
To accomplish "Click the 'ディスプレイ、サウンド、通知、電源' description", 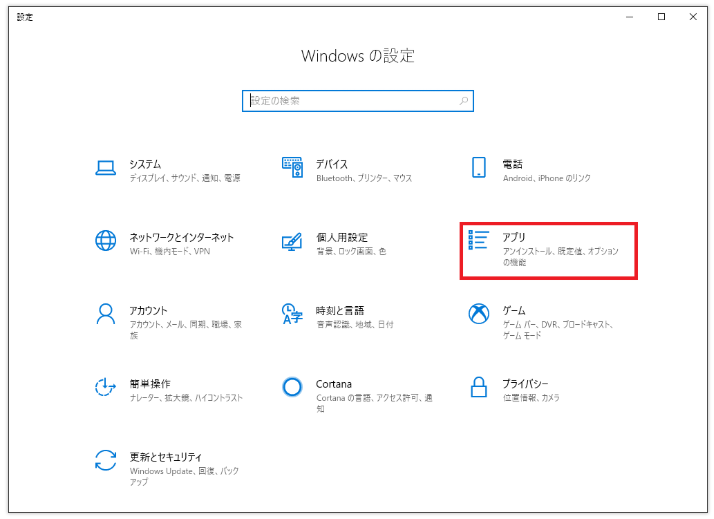I will pos(185,178).
